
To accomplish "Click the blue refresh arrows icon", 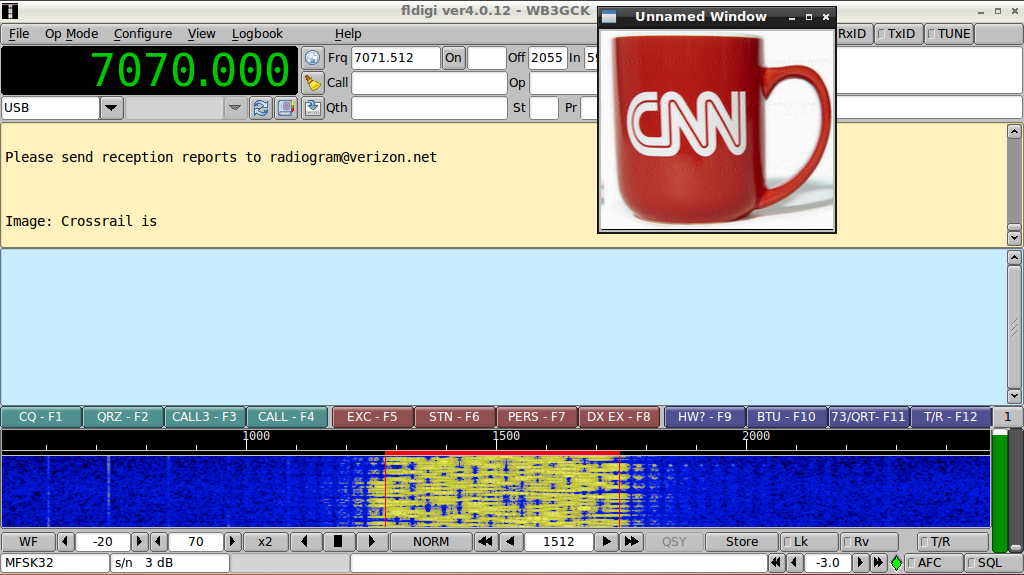I will (x=261, y=108).
